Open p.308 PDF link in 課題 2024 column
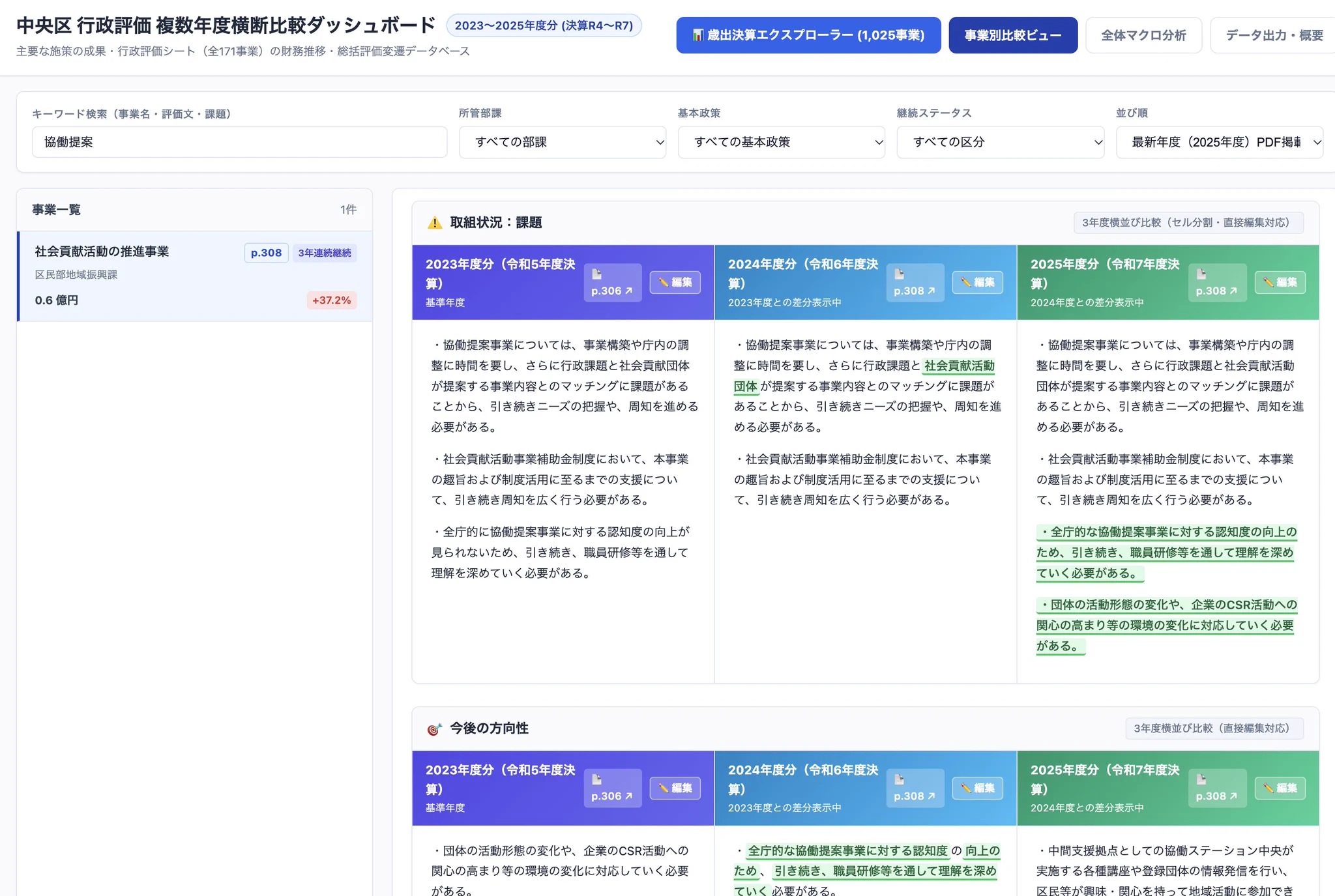The height and width of the screenshot is (896, 1335). coord(915,282)
